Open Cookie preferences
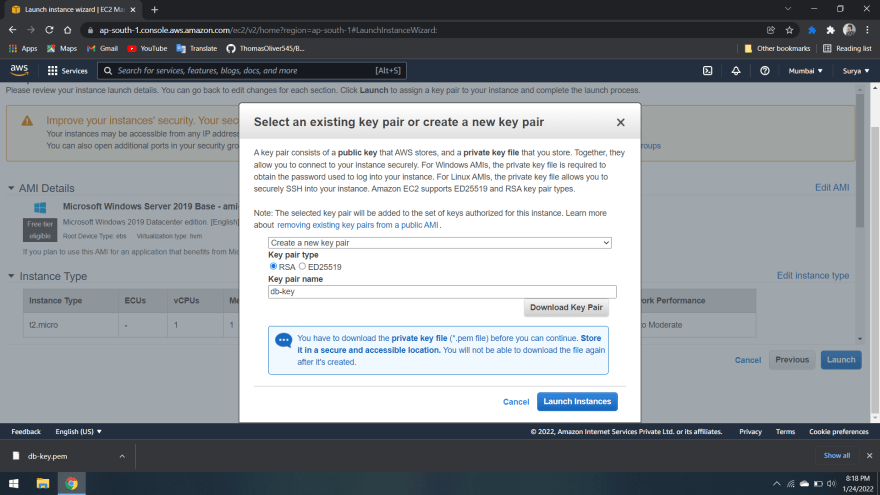The width and height of the screenshot is (880, 495). 838,432
